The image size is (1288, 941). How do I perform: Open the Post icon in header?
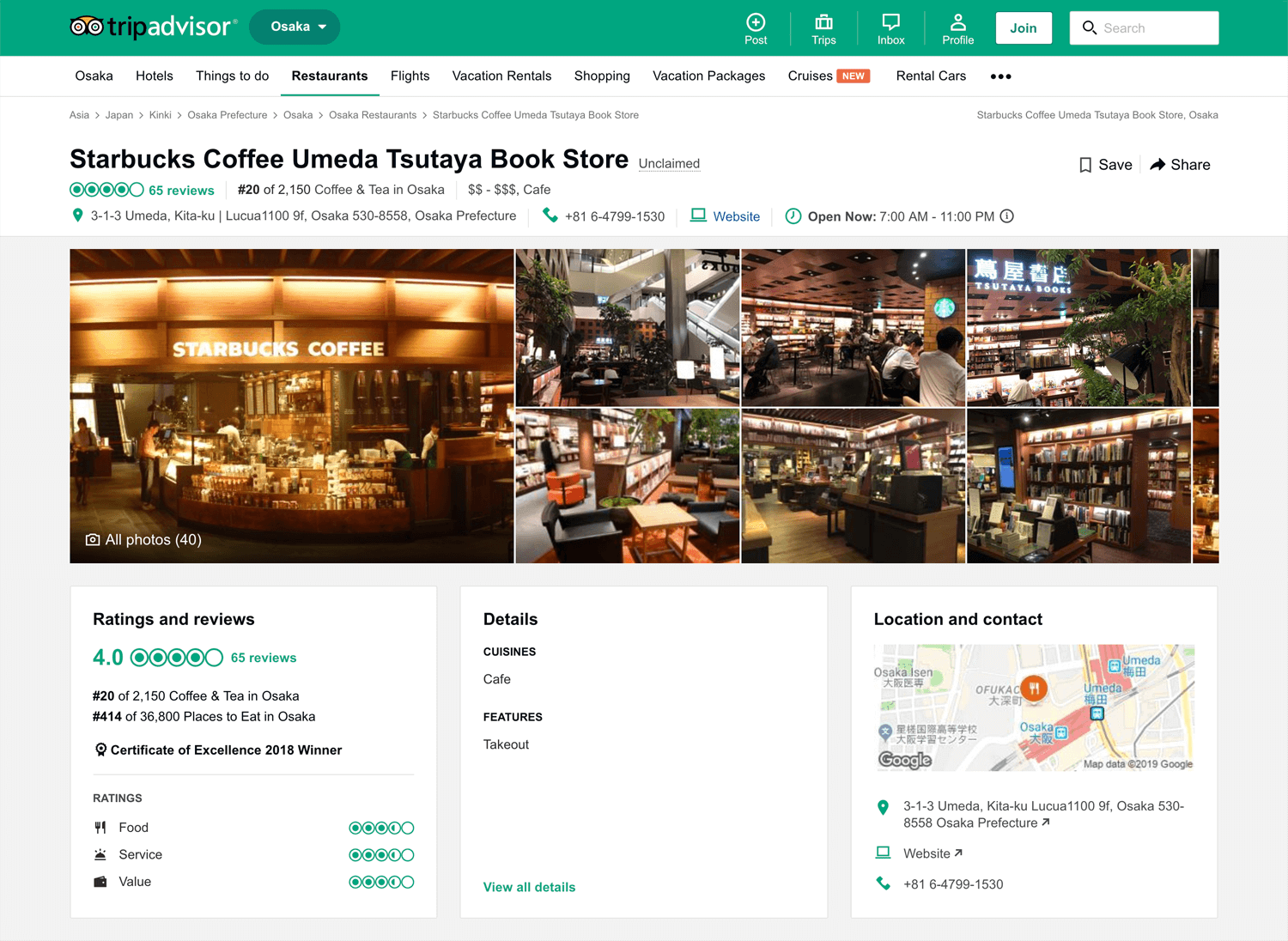coord(756,21)
